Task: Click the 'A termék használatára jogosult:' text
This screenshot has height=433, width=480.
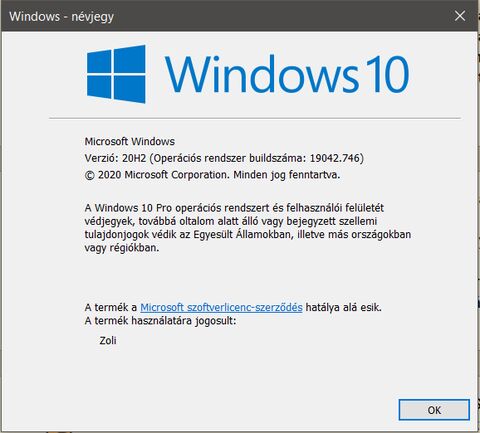Action: click(160, 321)
